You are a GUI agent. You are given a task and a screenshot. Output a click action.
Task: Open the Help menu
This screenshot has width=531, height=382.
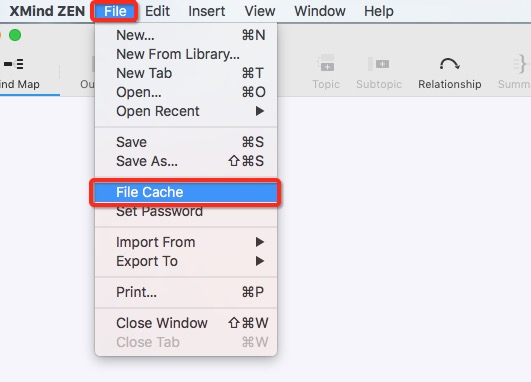point(379,11)
